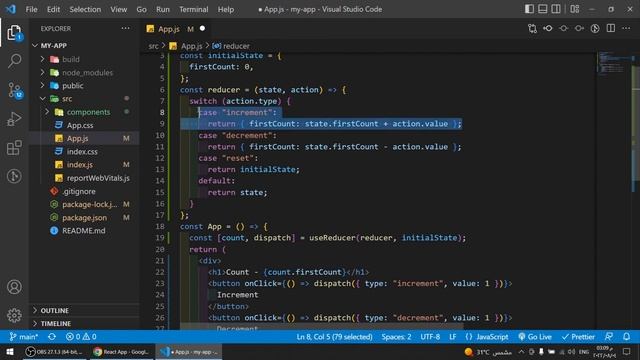Toggle the bottom panel layout icon
The height and width of the screenshot is (360, 640).
tap(542, 9)
